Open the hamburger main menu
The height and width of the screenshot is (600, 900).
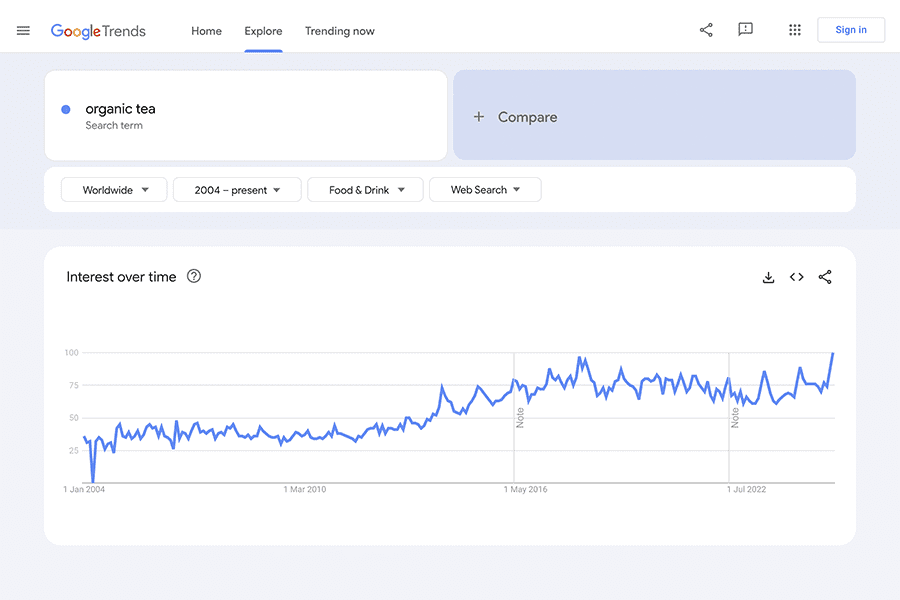point(23,30)
